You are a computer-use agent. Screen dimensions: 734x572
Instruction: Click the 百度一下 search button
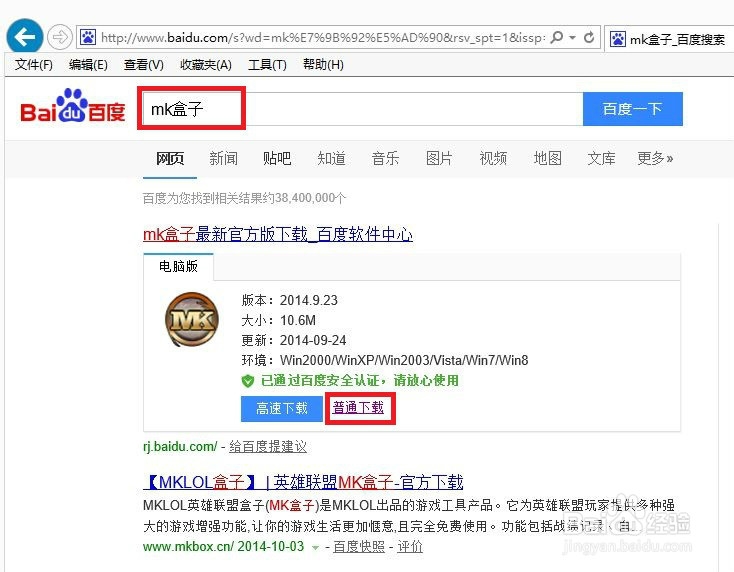pos(633,109)
